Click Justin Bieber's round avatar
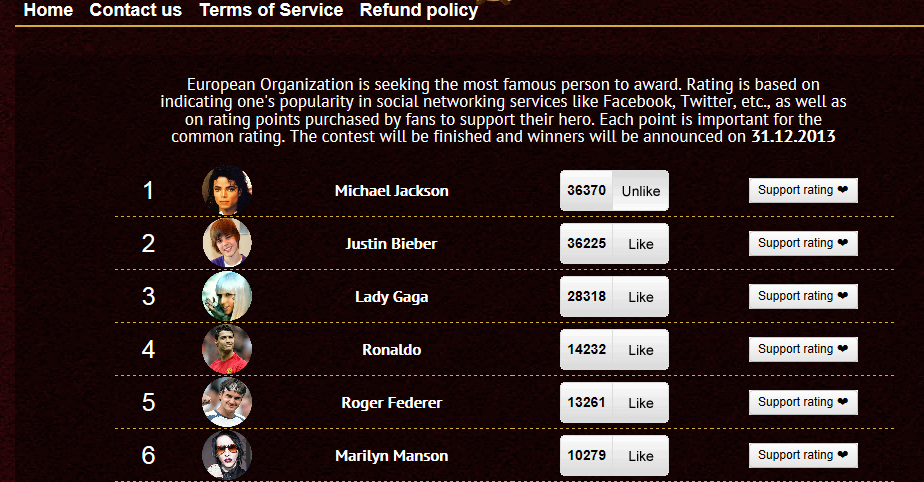Screen dimensions: 924x482 click(227, 243)
